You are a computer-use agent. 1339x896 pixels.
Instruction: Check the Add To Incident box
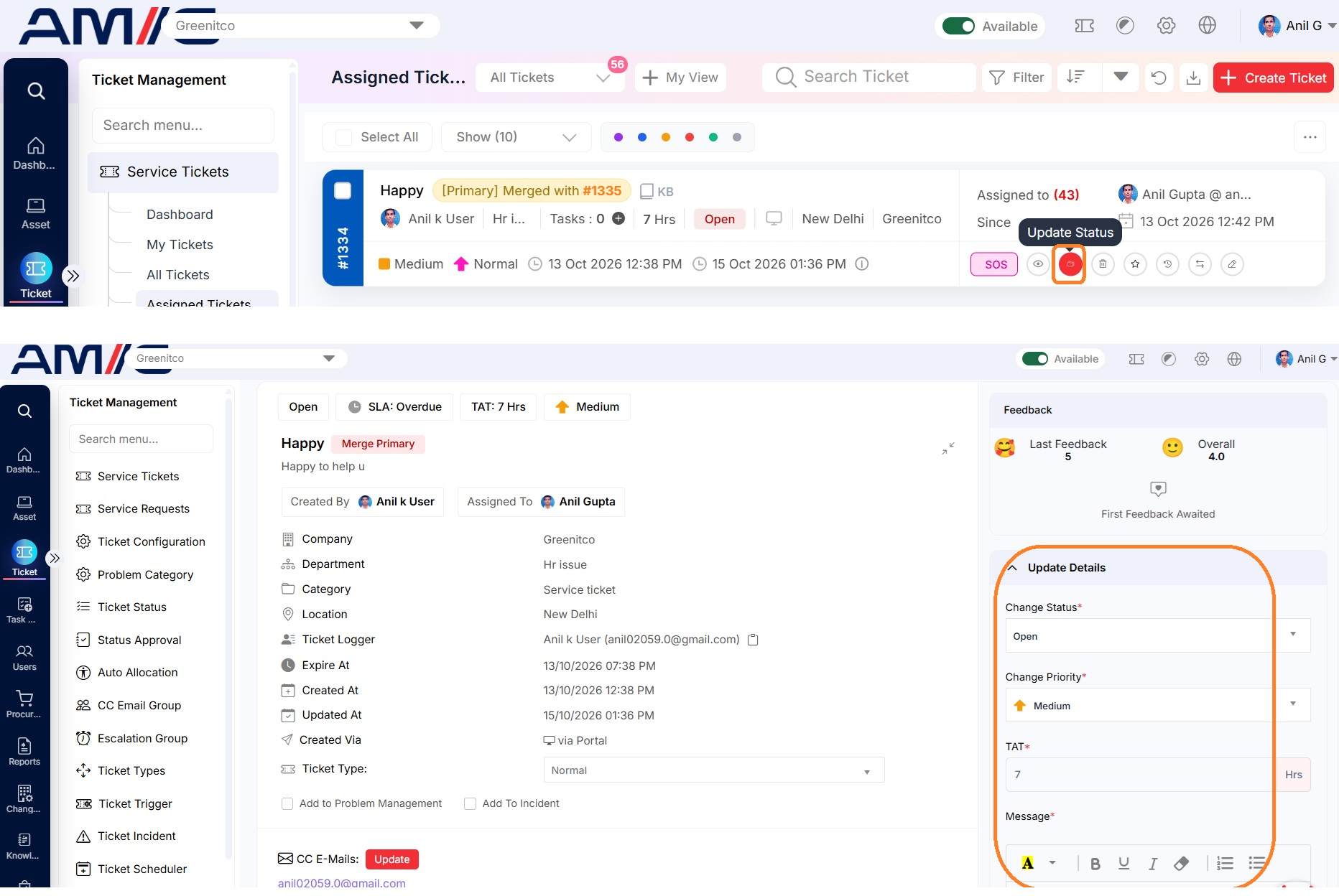[x=470, y=803]
